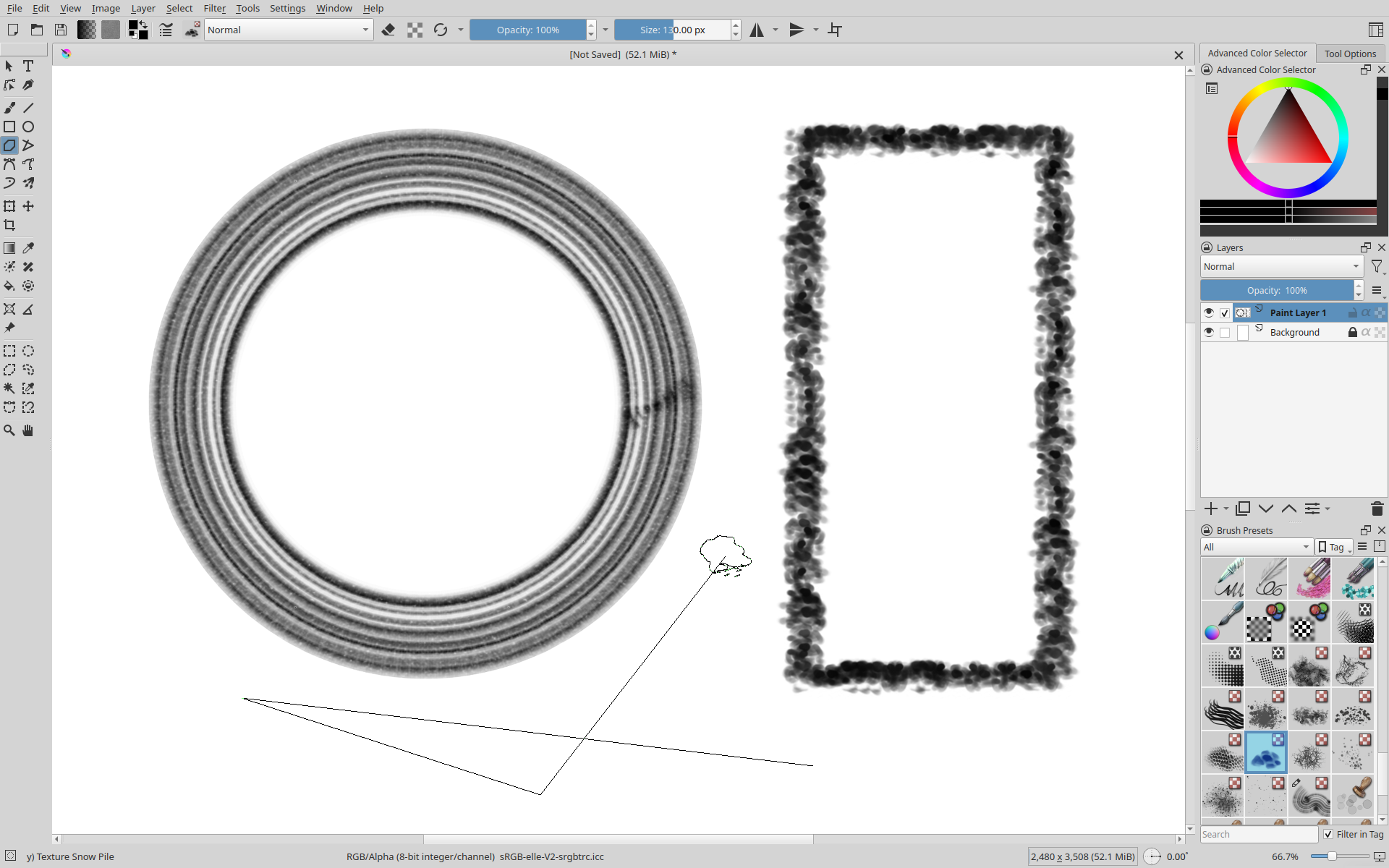Select the Text tool
The height and width of the screenshot is (868, 1389).
click(x=28, y=66)
